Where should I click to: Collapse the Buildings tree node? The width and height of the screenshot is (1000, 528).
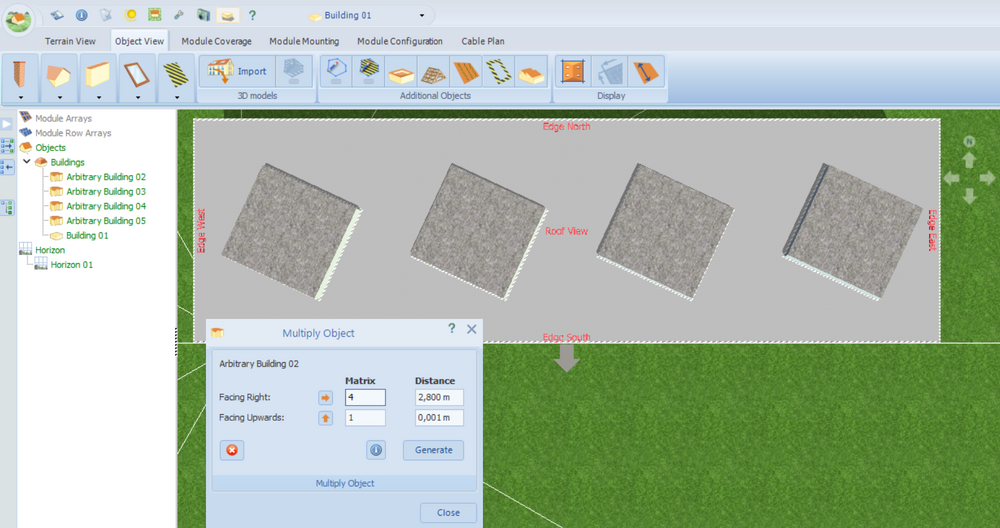(x=27, y=162)
